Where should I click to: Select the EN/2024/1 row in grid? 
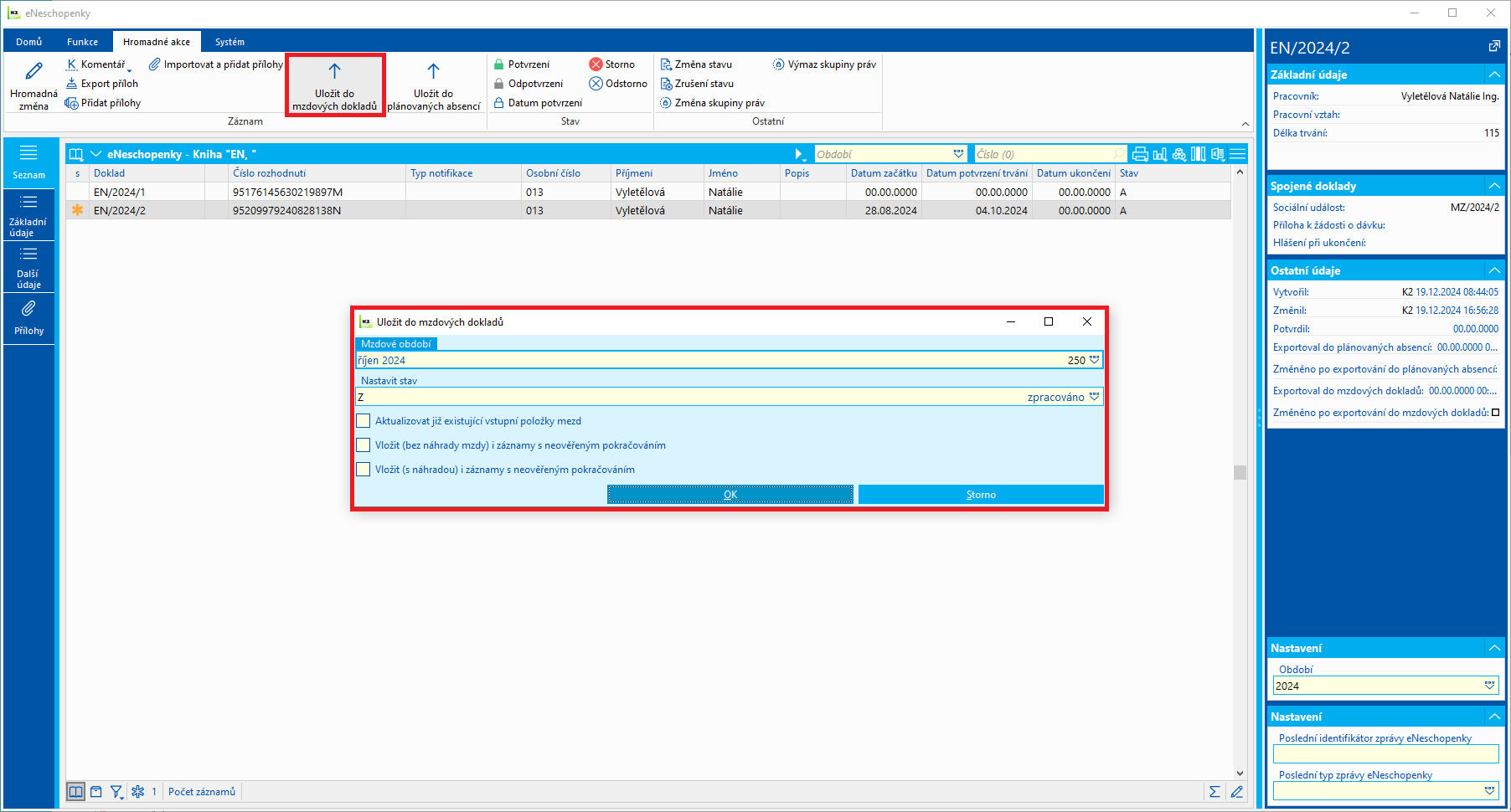[x=648, y=192]
